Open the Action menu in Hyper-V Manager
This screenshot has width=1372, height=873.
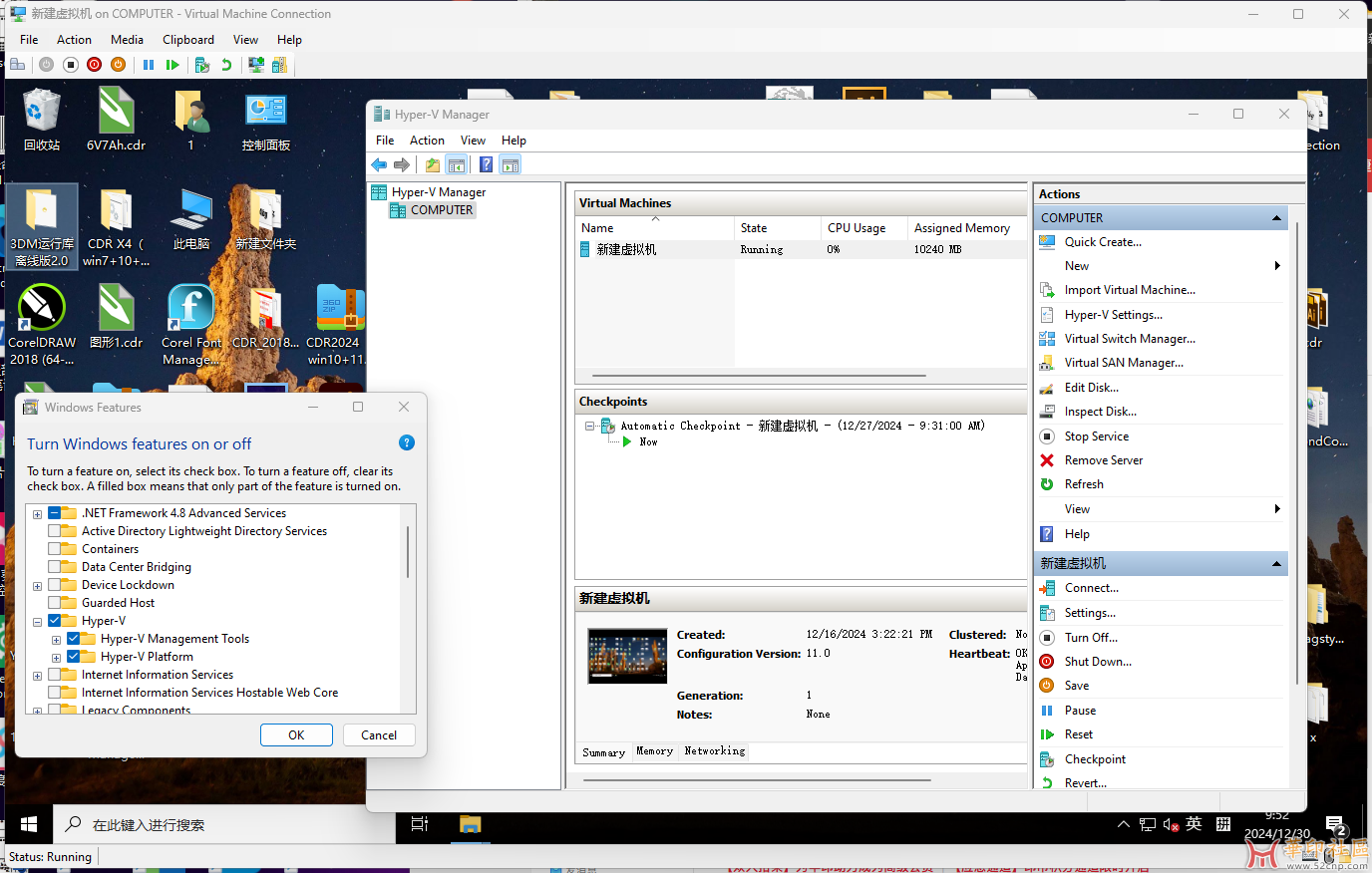coord(427,141)
